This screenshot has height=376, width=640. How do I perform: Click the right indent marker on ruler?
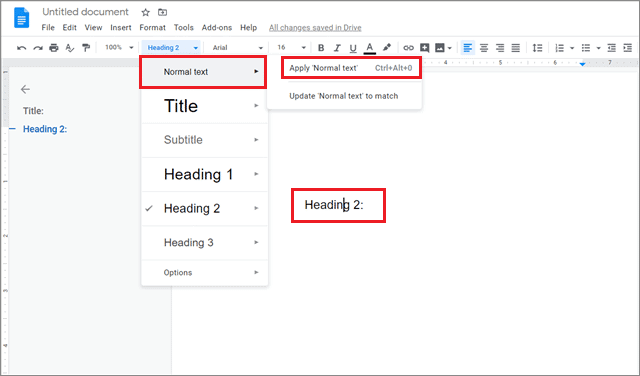tap(582, 64)
